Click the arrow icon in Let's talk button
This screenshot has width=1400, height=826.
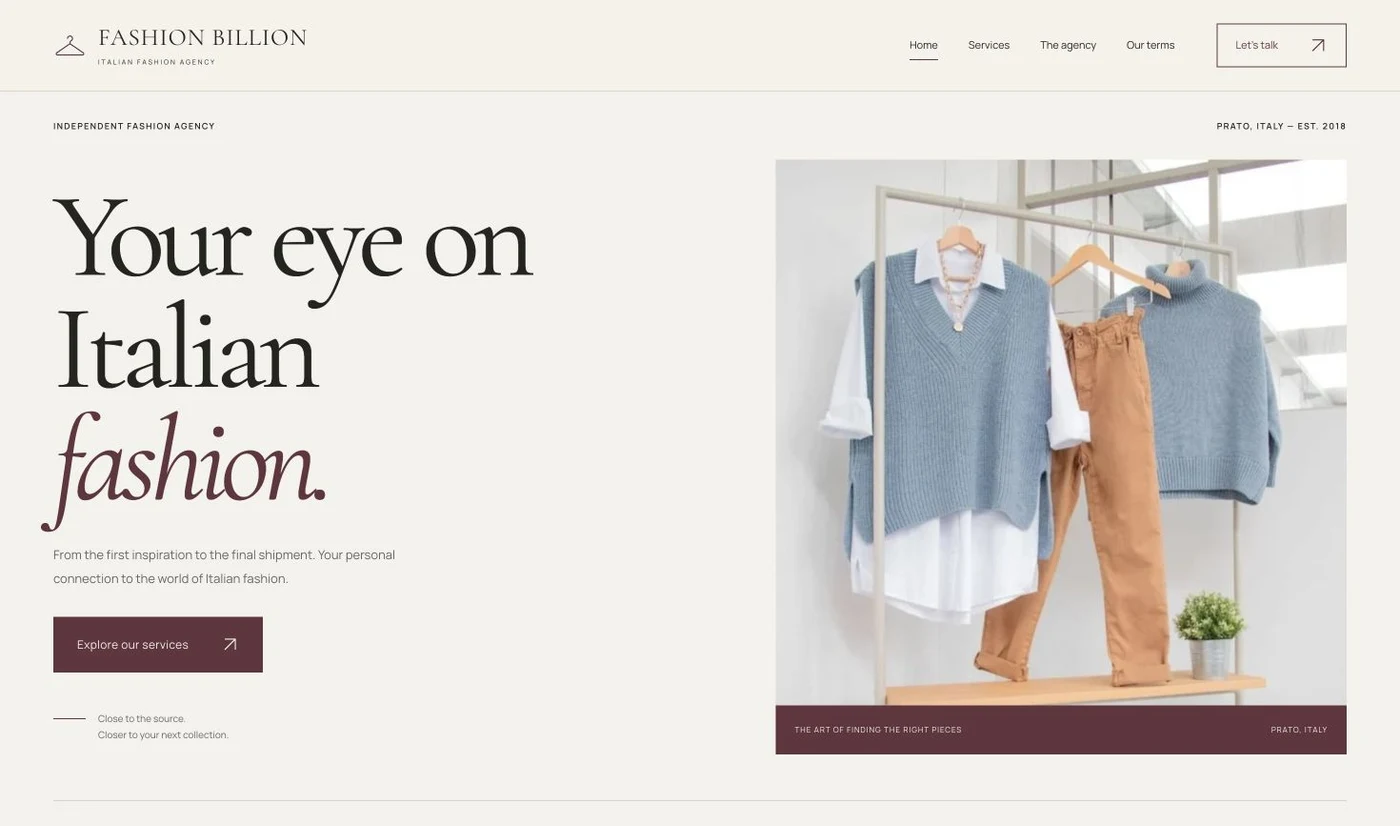[1318, 45]
